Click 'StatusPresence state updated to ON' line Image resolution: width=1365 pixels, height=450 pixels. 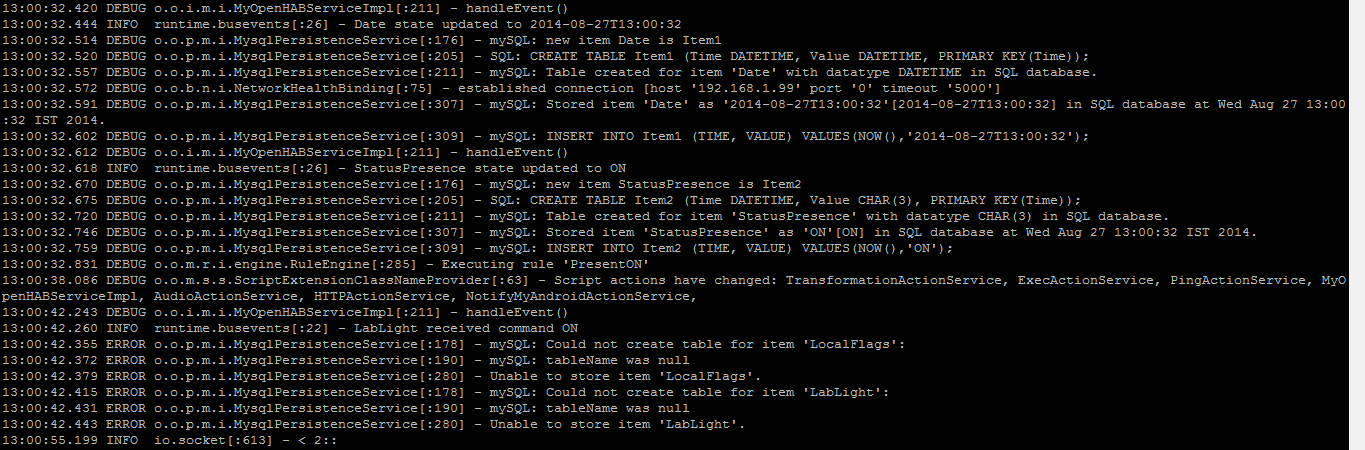tap(490, 168)
